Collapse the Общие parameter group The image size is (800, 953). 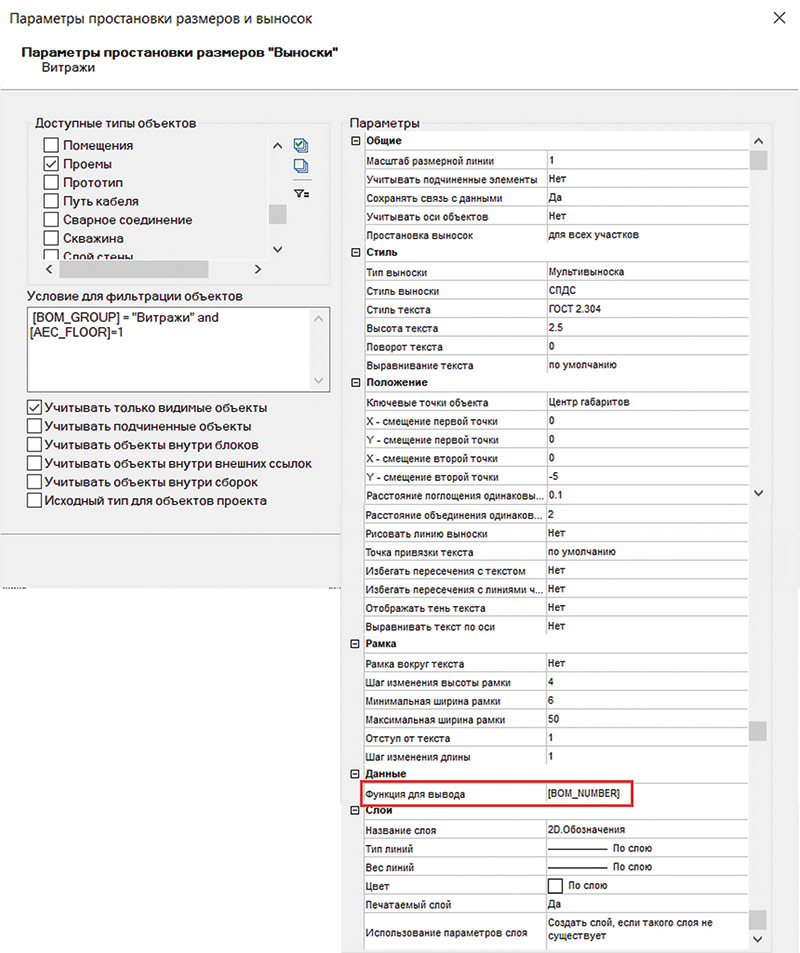355,141
